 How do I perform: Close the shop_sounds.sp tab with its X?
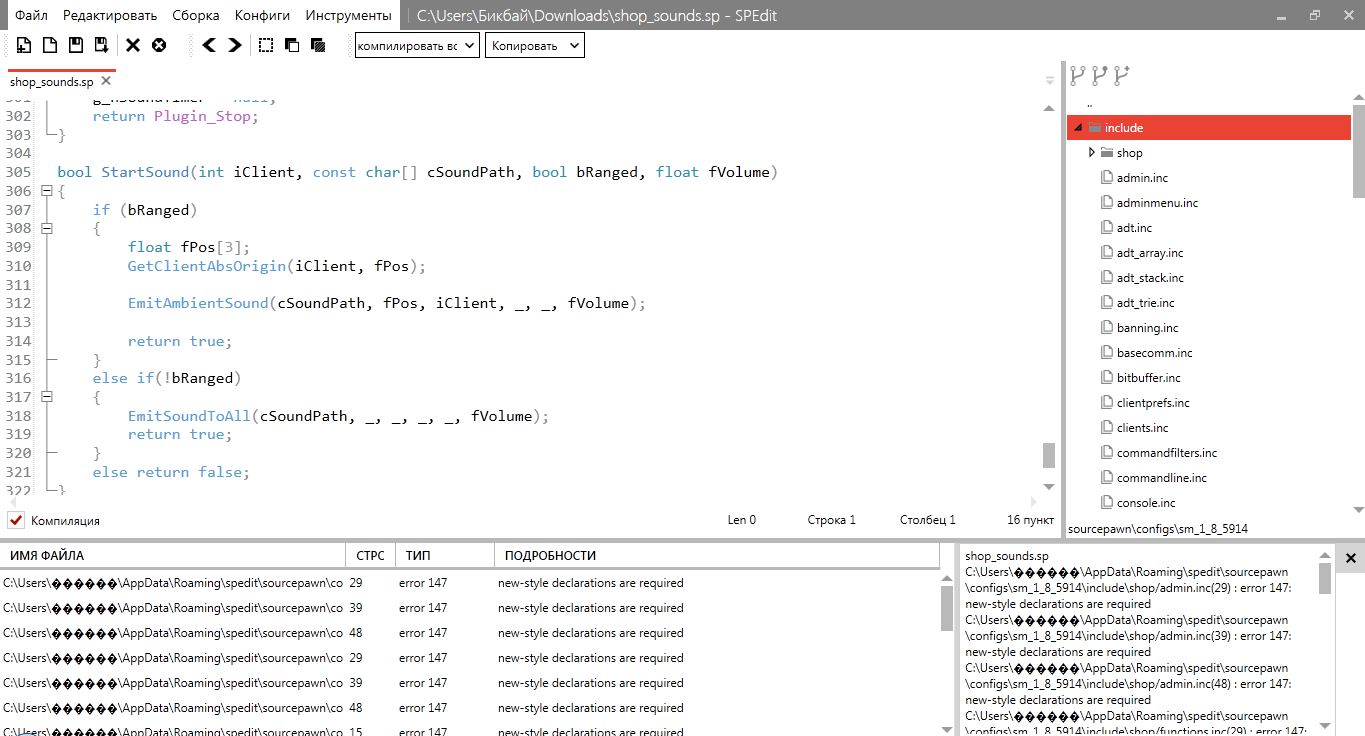(x=106, y=82)
